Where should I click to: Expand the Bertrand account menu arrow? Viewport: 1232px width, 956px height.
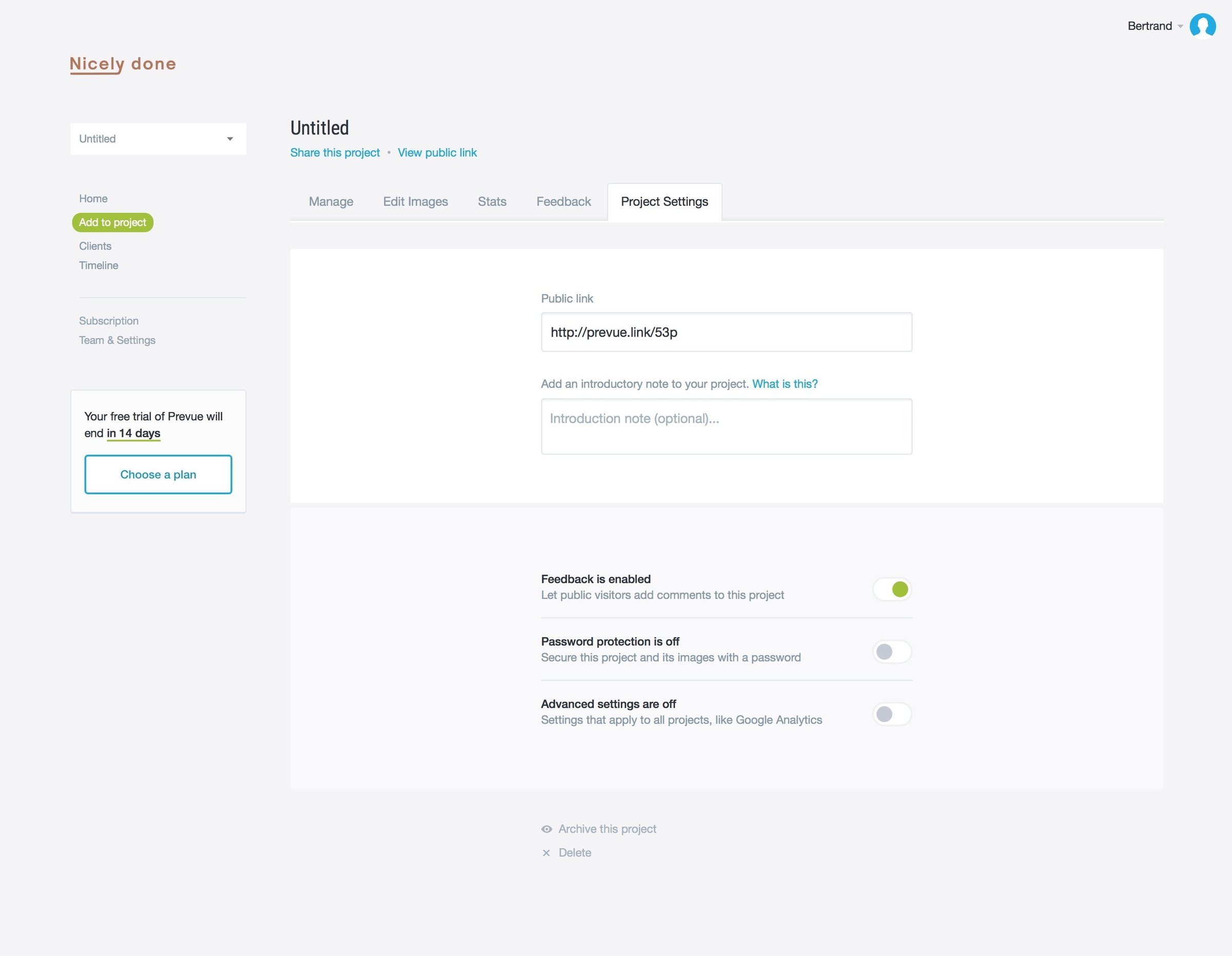(1180, 27)
